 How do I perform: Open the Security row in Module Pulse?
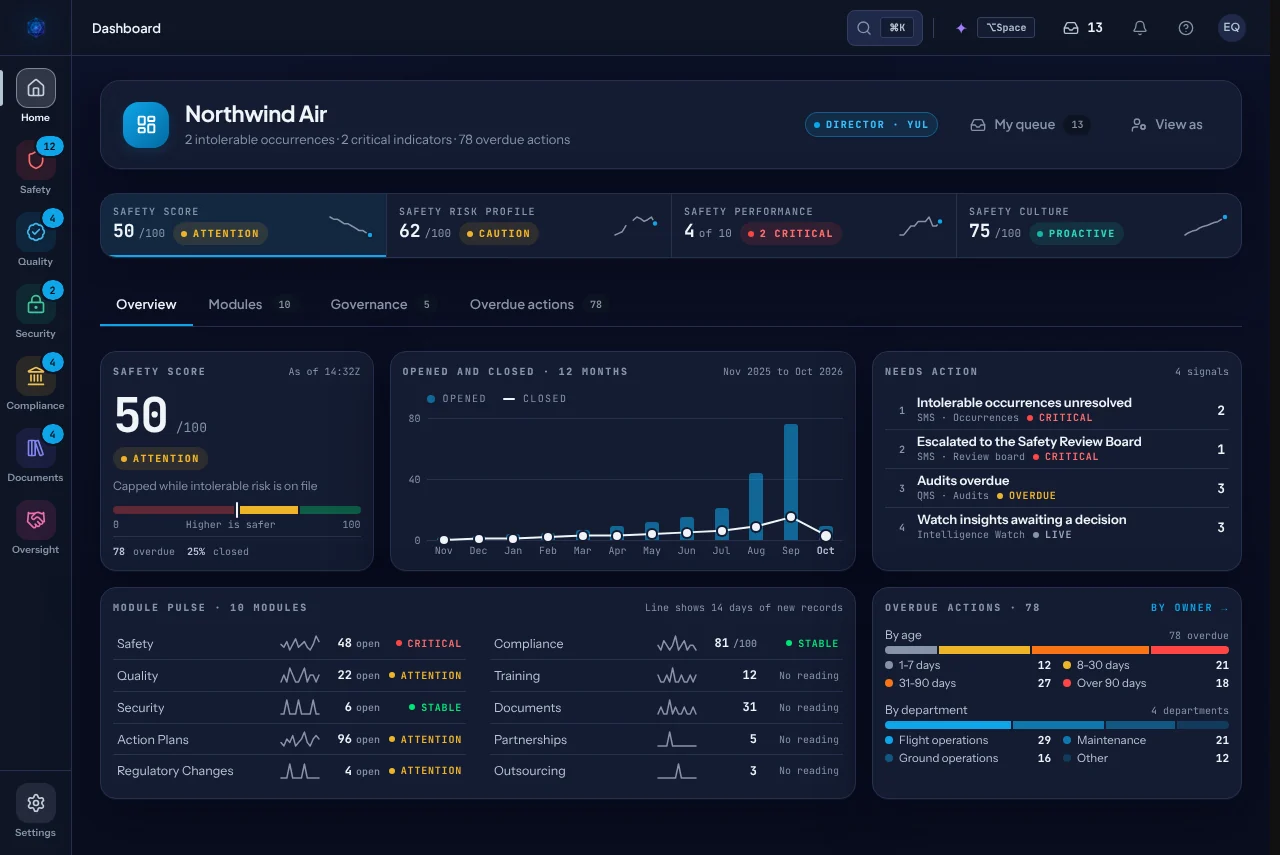(289, 708)
